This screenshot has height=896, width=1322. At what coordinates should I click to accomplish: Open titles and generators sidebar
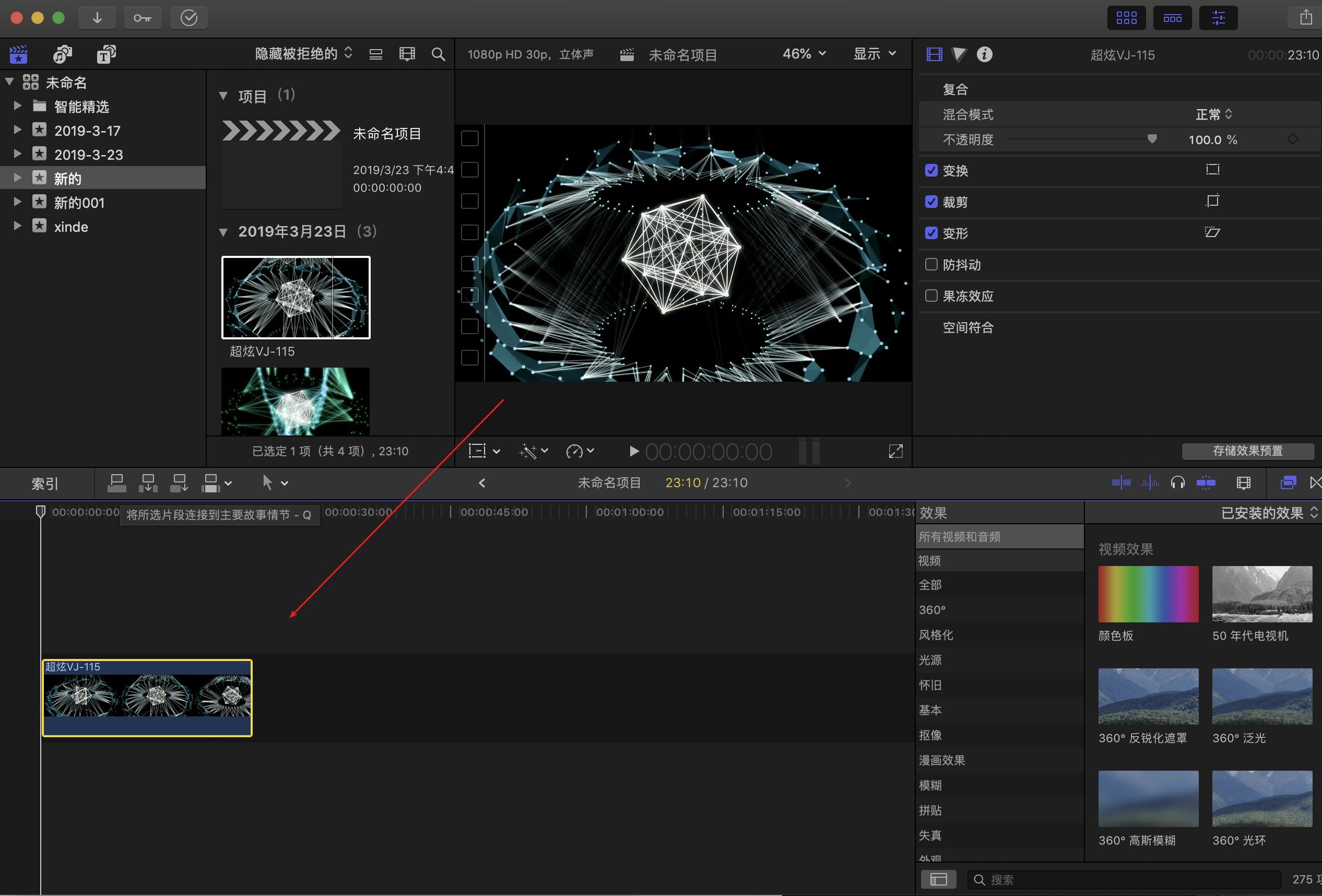click(x=107, y=54)
